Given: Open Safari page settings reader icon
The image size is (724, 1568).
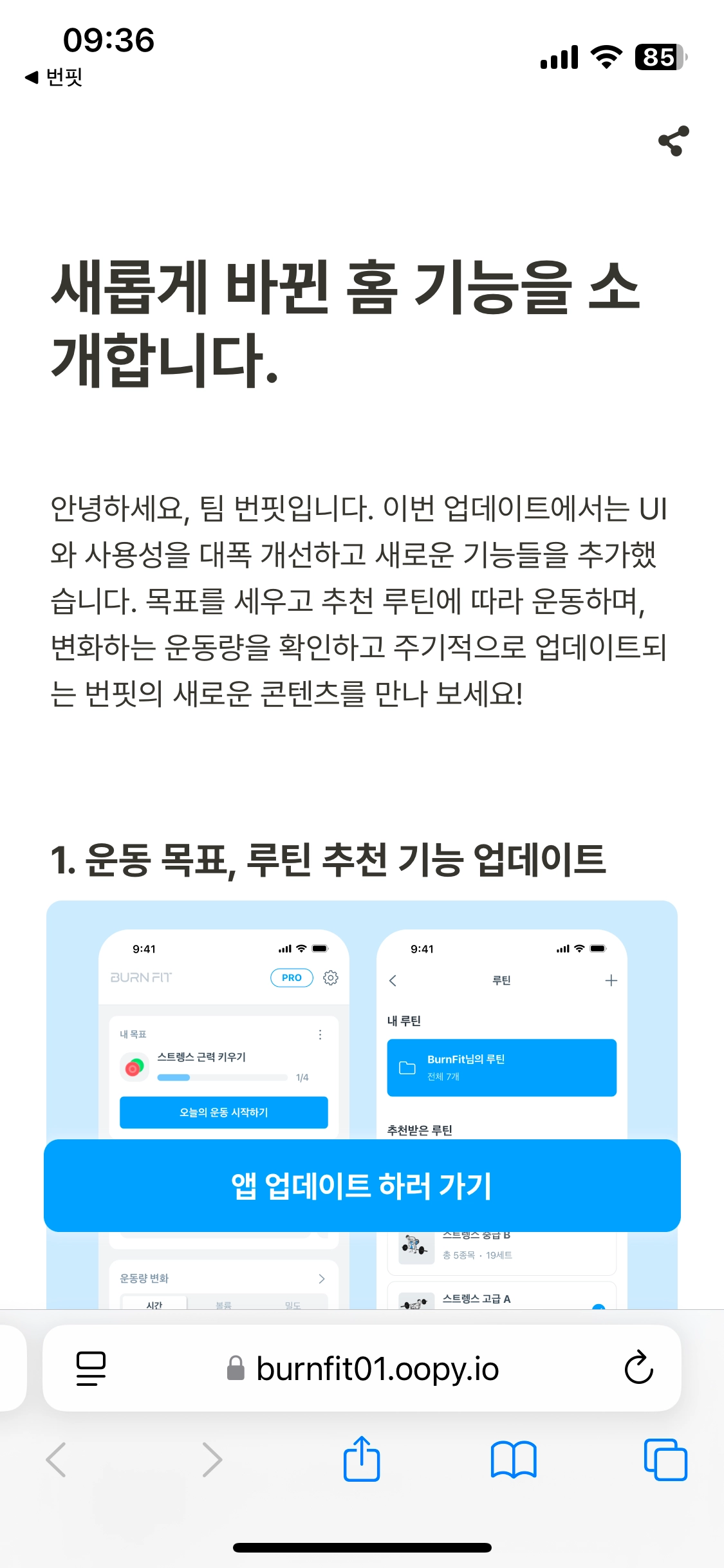Looking at the screenshot, I should click(x=91, y=1368).
